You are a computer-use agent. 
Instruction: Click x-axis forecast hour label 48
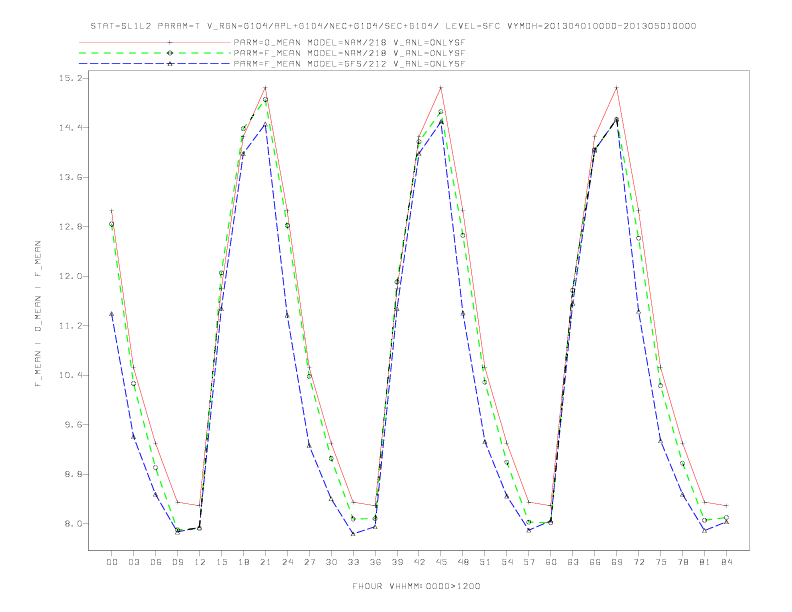tap(463, 562)
